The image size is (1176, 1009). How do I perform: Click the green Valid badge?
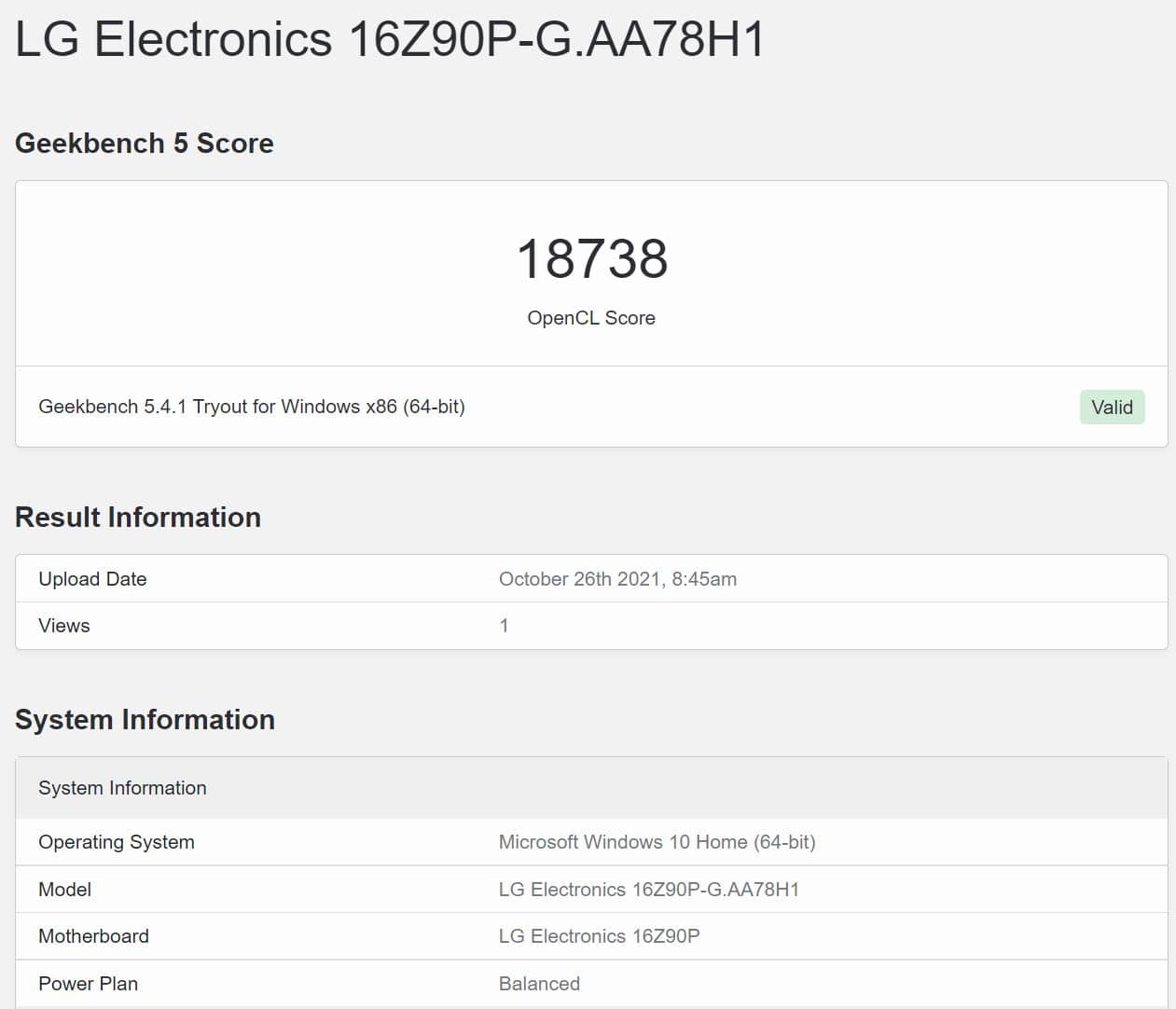(1112, 407)
